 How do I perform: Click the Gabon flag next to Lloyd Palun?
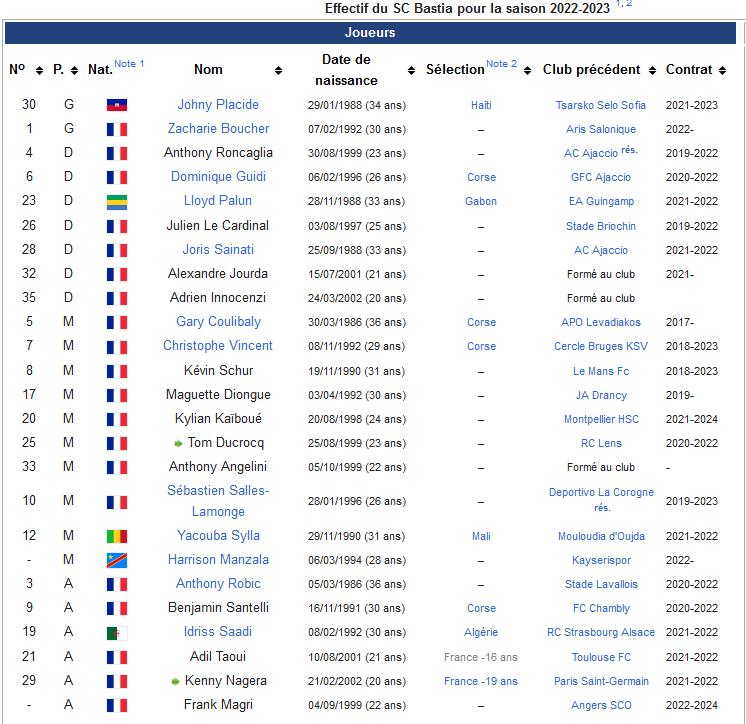click(x=117, y=202)
